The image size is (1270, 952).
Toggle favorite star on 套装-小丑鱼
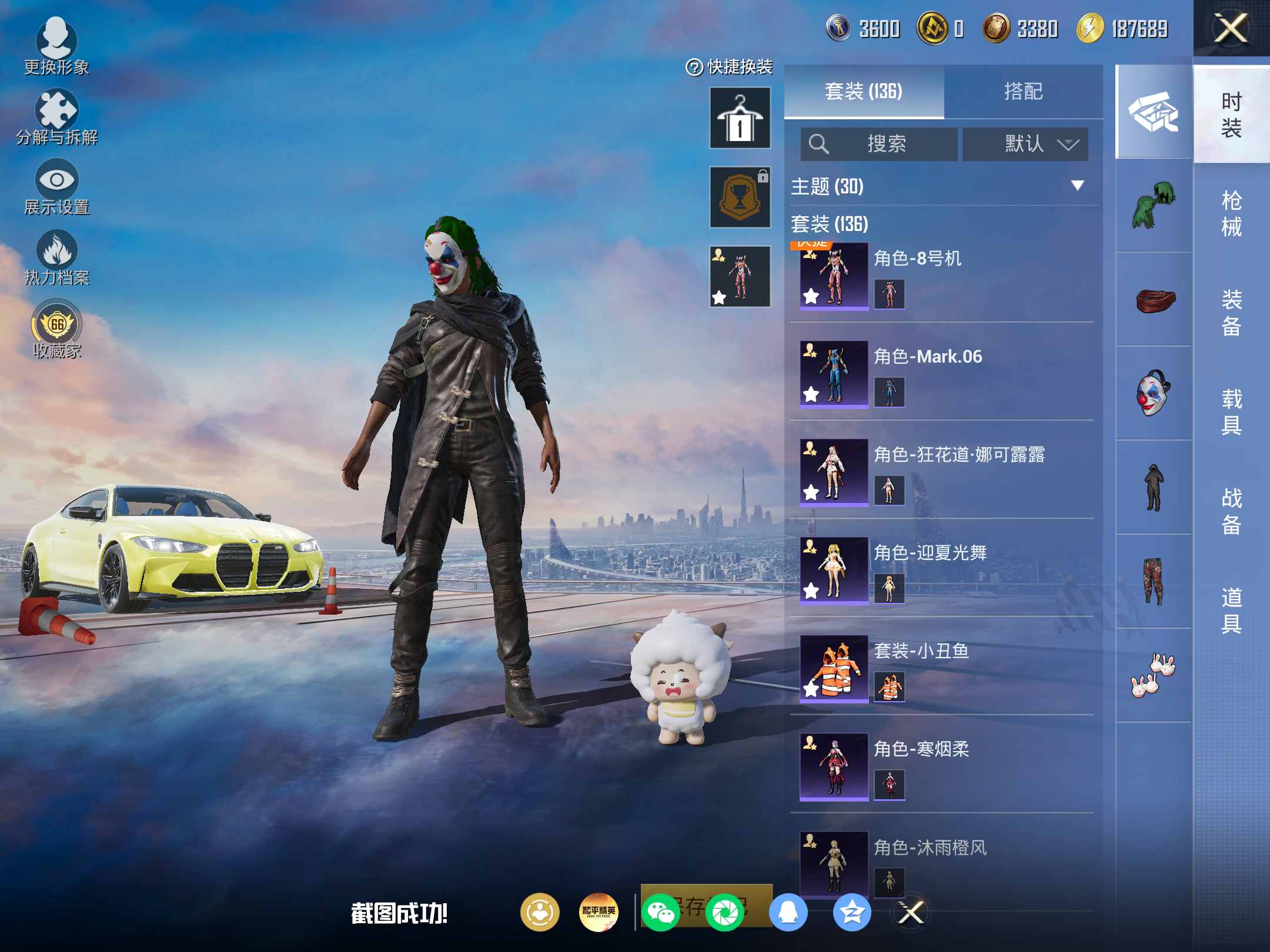pyautogui.click(x=811, y=689)
